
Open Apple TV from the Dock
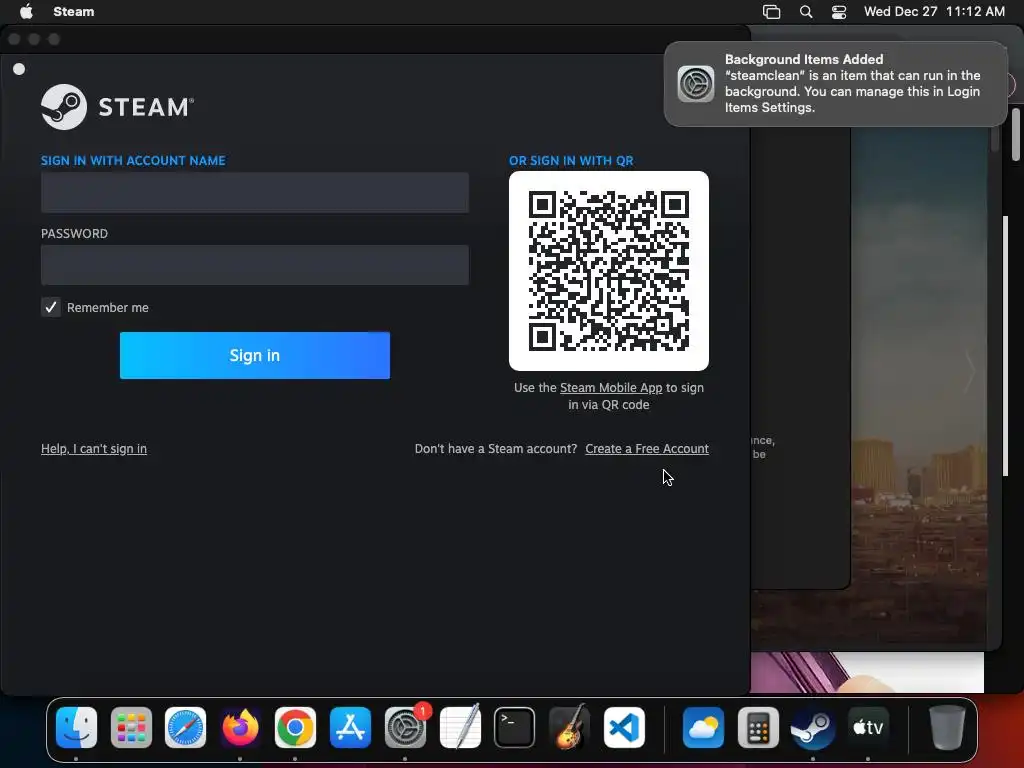pyautogui.click(x=868, y=728)
